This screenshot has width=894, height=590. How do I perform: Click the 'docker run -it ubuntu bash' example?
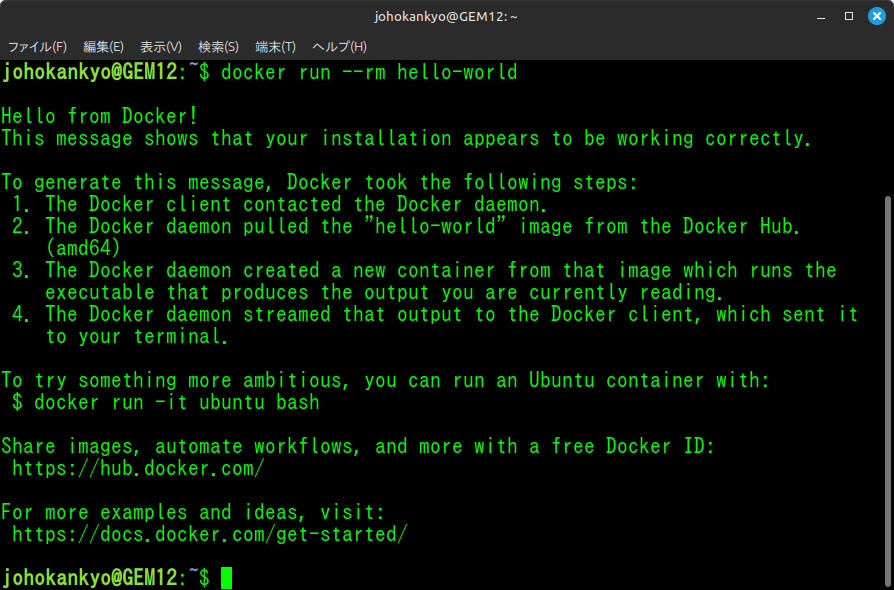(177, 402)
